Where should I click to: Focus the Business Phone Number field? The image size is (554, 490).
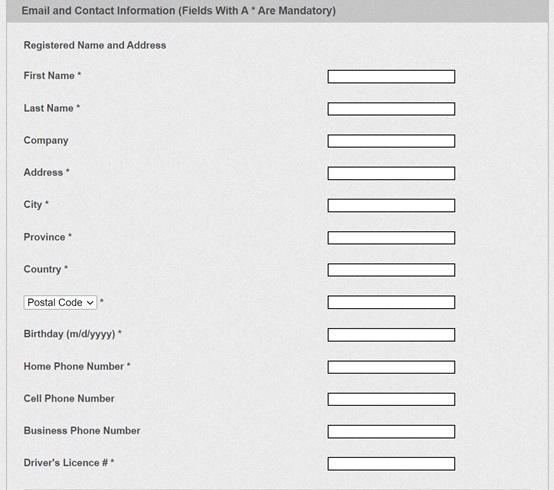pos(391,431)
